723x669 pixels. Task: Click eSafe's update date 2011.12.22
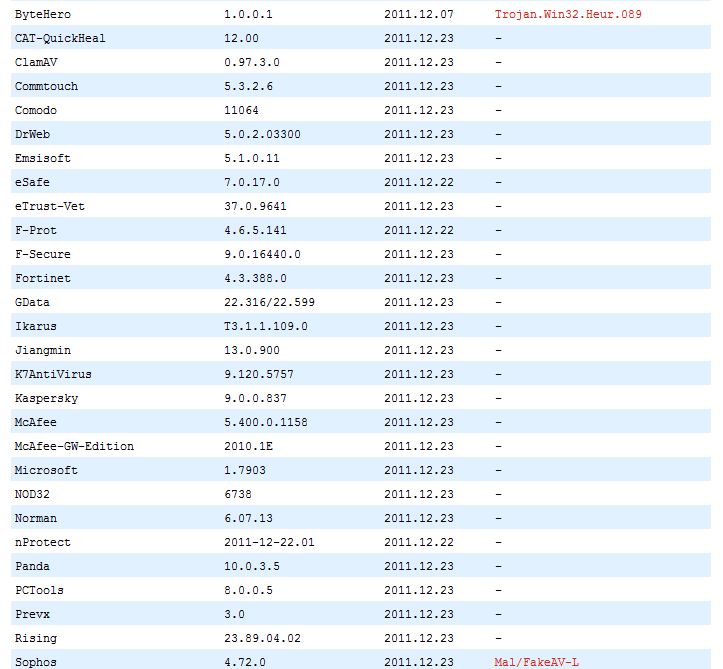coord(419,182)
